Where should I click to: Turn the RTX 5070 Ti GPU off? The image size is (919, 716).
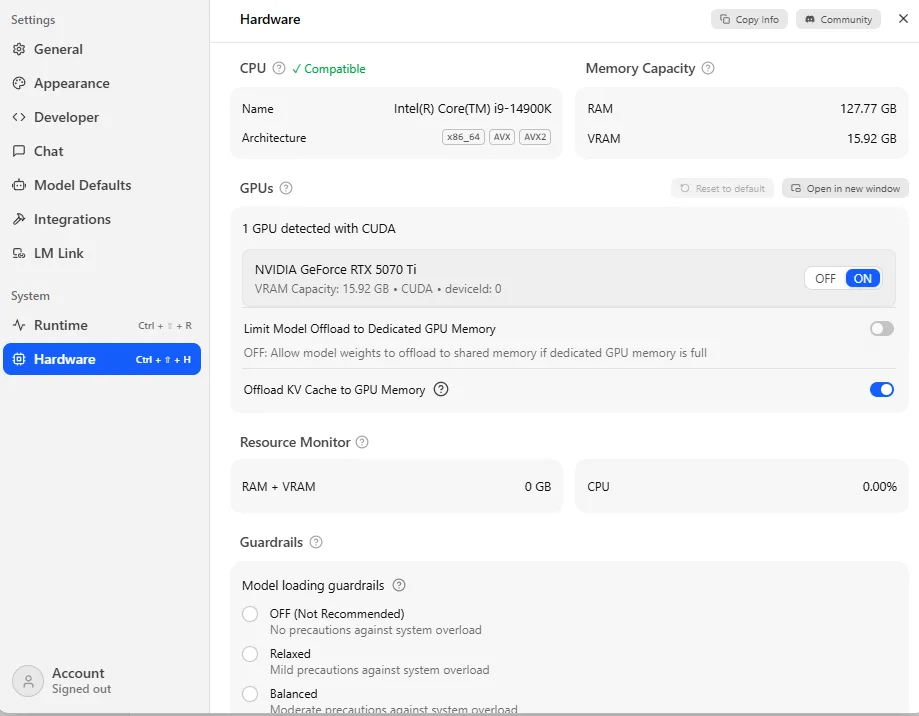[825, 279]
